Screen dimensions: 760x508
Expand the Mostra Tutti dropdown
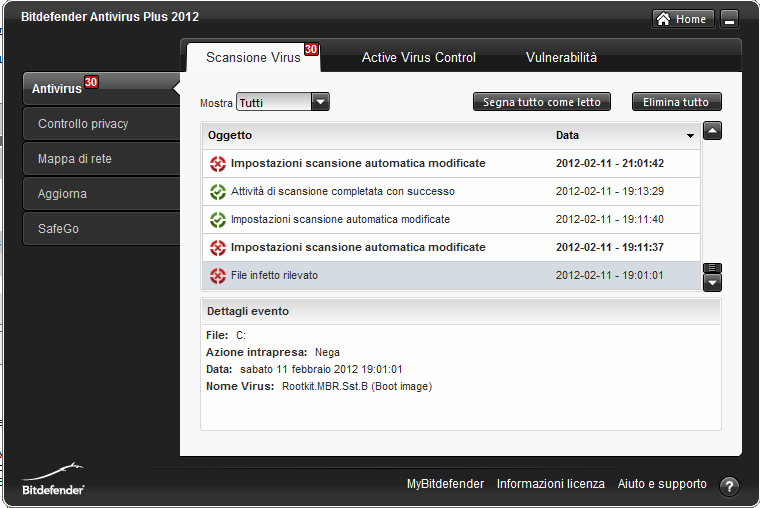tap(283, 102)
